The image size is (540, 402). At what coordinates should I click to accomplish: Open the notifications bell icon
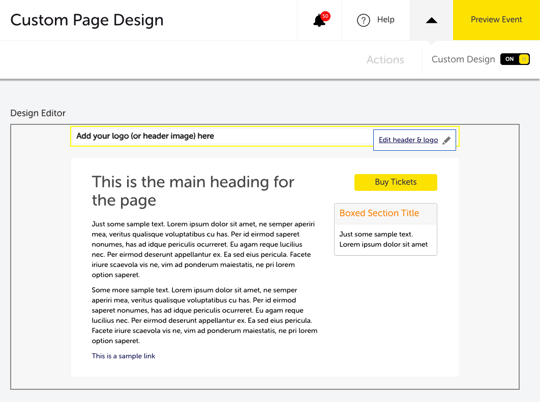tap(319, 21)
